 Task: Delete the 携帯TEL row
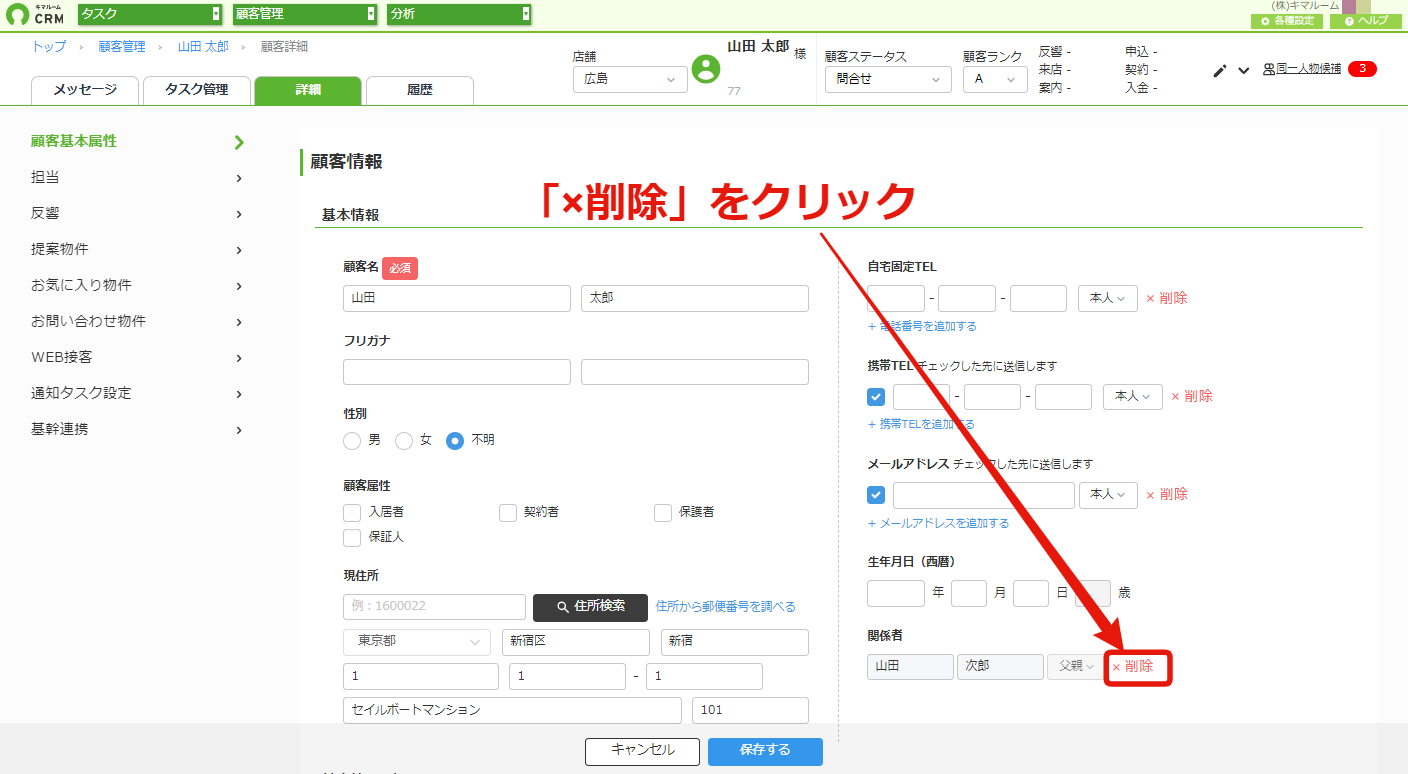[1192, 396]
